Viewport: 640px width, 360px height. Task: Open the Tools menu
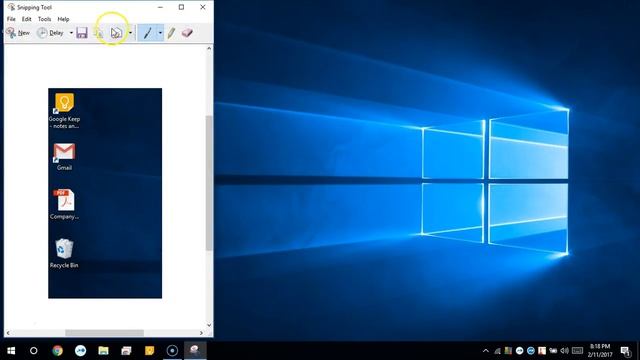coord(44,19)
